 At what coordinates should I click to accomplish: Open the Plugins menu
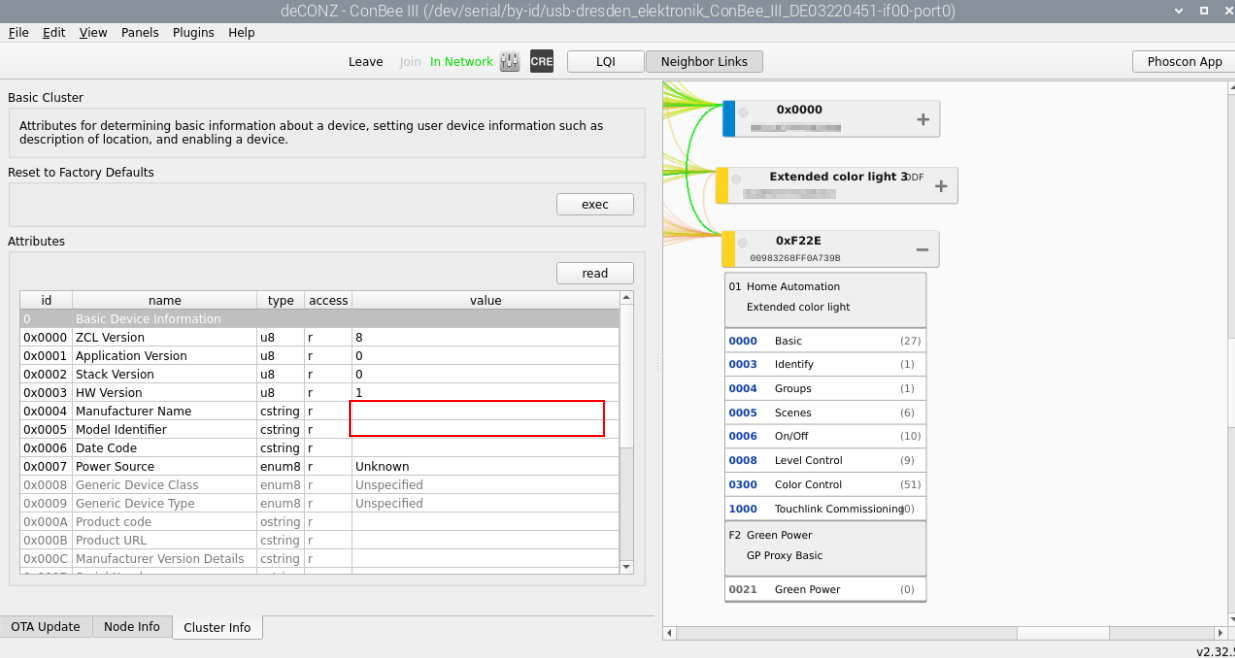click(193, 32)
